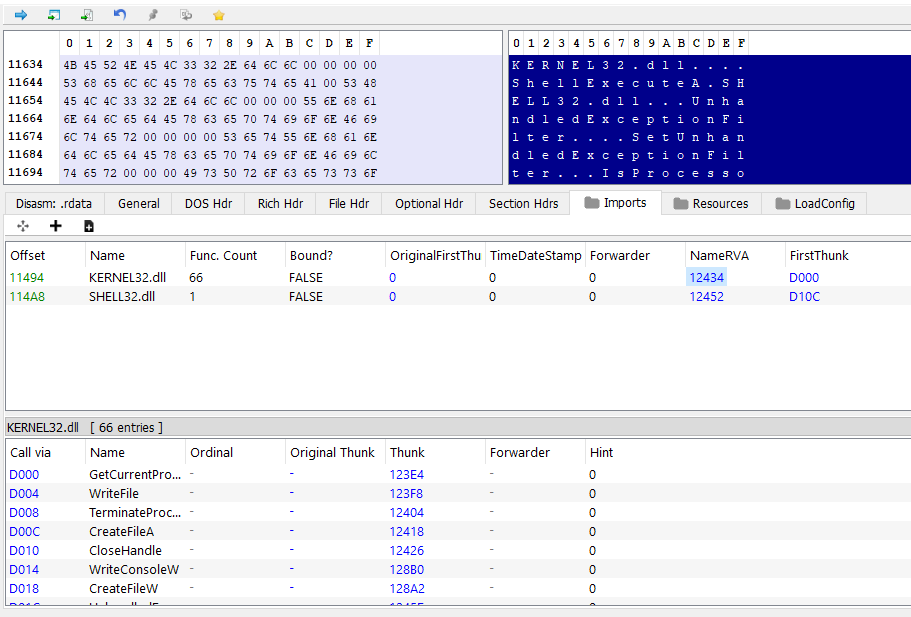Click the folder icon on the Imports tab
This screenshot has height=617, width=911.
(x=591, y=202)
